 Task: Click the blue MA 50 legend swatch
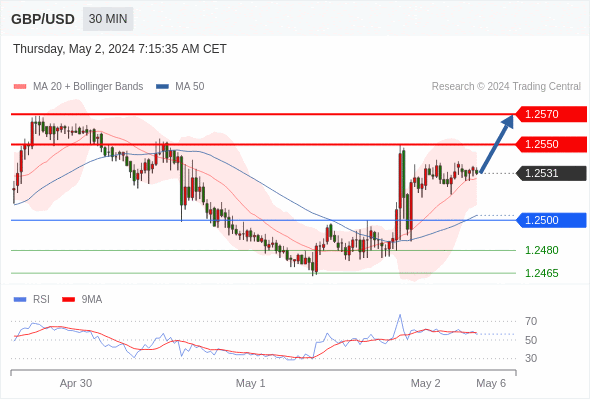pos(162,87)
